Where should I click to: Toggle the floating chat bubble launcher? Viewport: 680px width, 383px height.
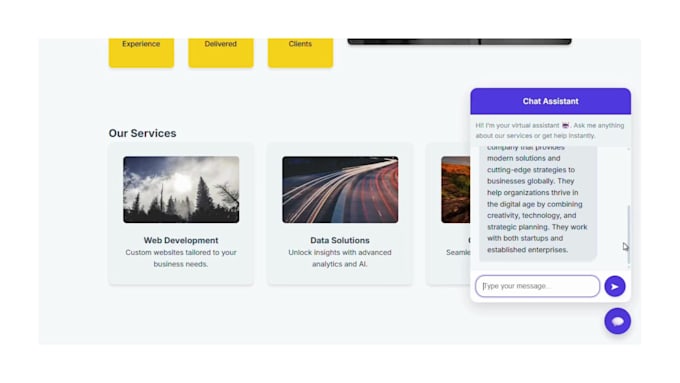tap(618, 321)
